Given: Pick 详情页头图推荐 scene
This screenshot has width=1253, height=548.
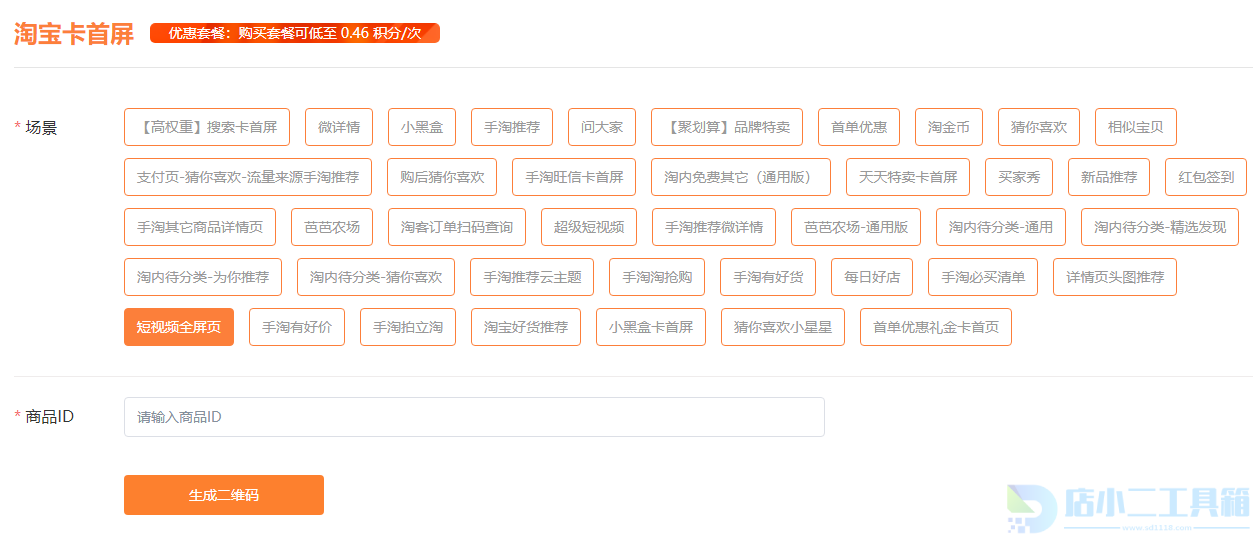Looking at the screenshot, I should click(x=1115, y=277).
